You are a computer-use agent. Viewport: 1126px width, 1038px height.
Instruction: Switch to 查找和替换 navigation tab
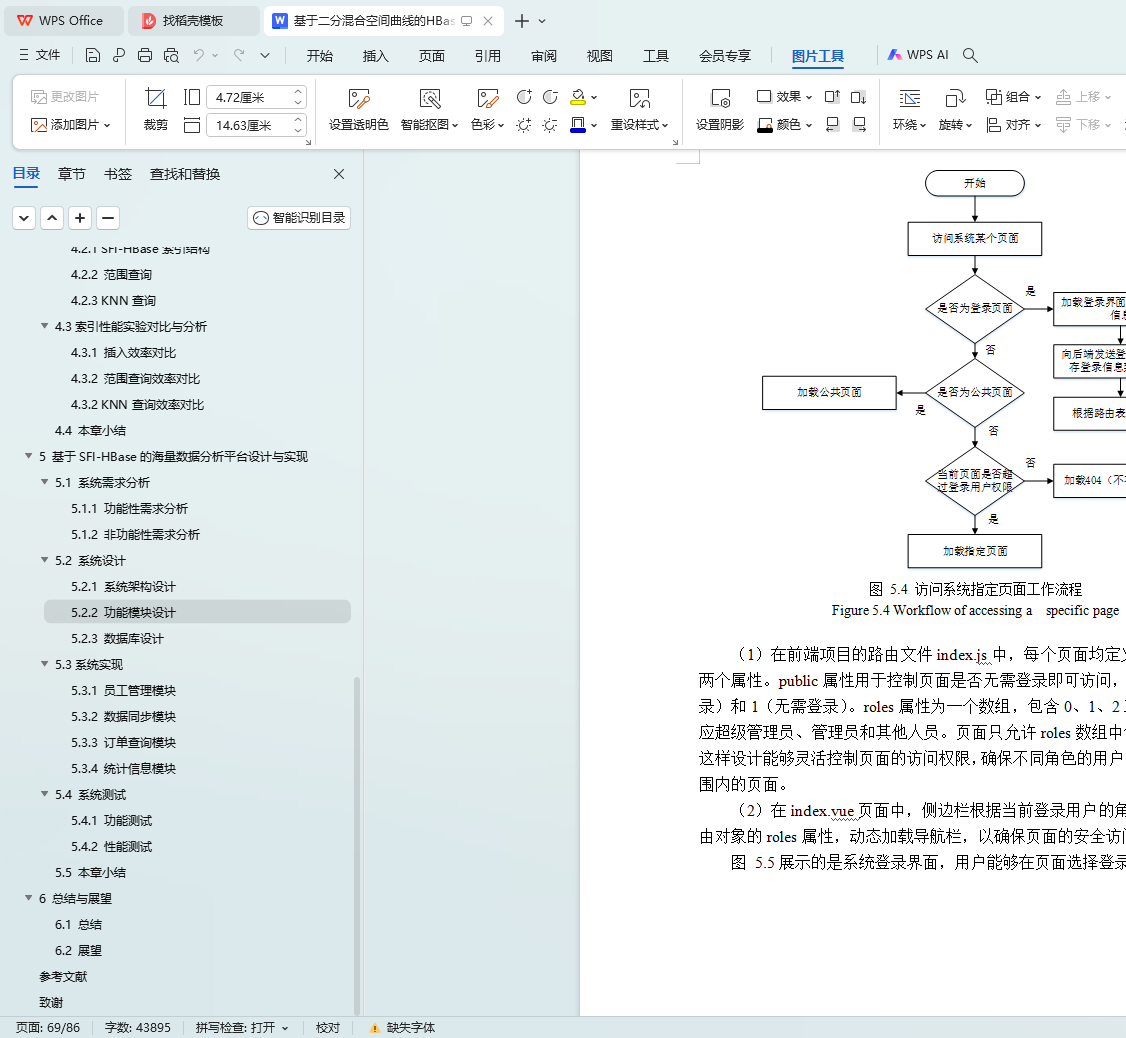pos(185,174)
